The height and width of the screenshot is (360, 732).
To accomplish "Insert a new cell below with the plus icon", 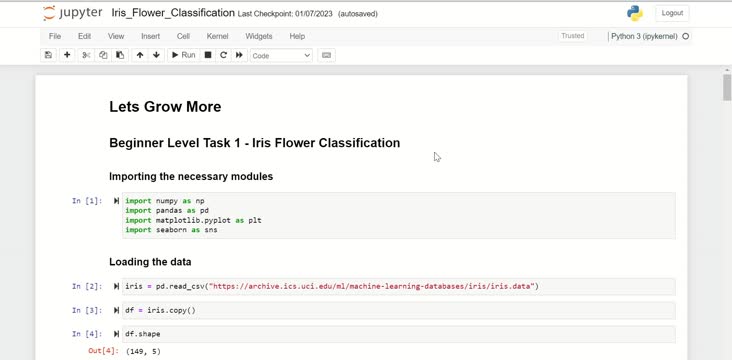I will (x=67, y=55).
